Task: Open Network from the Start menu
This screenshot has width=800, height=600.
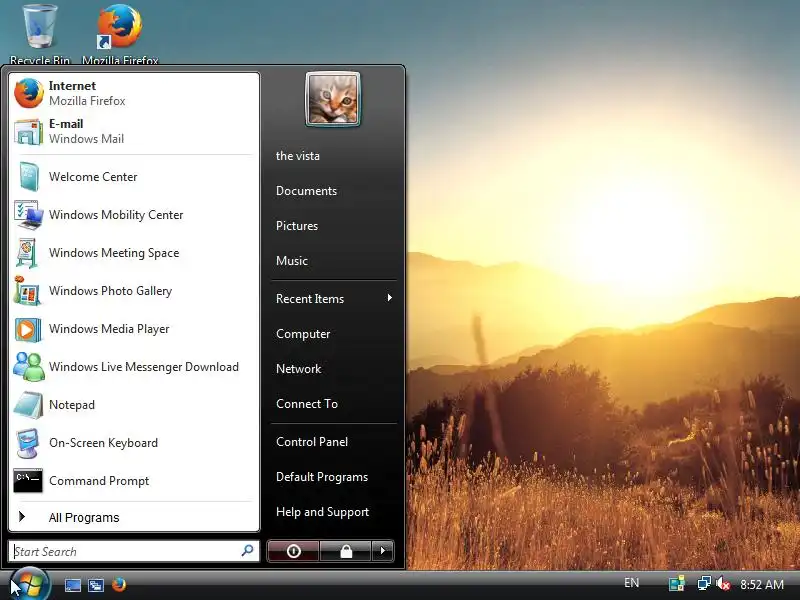Action: pos(298,369)
